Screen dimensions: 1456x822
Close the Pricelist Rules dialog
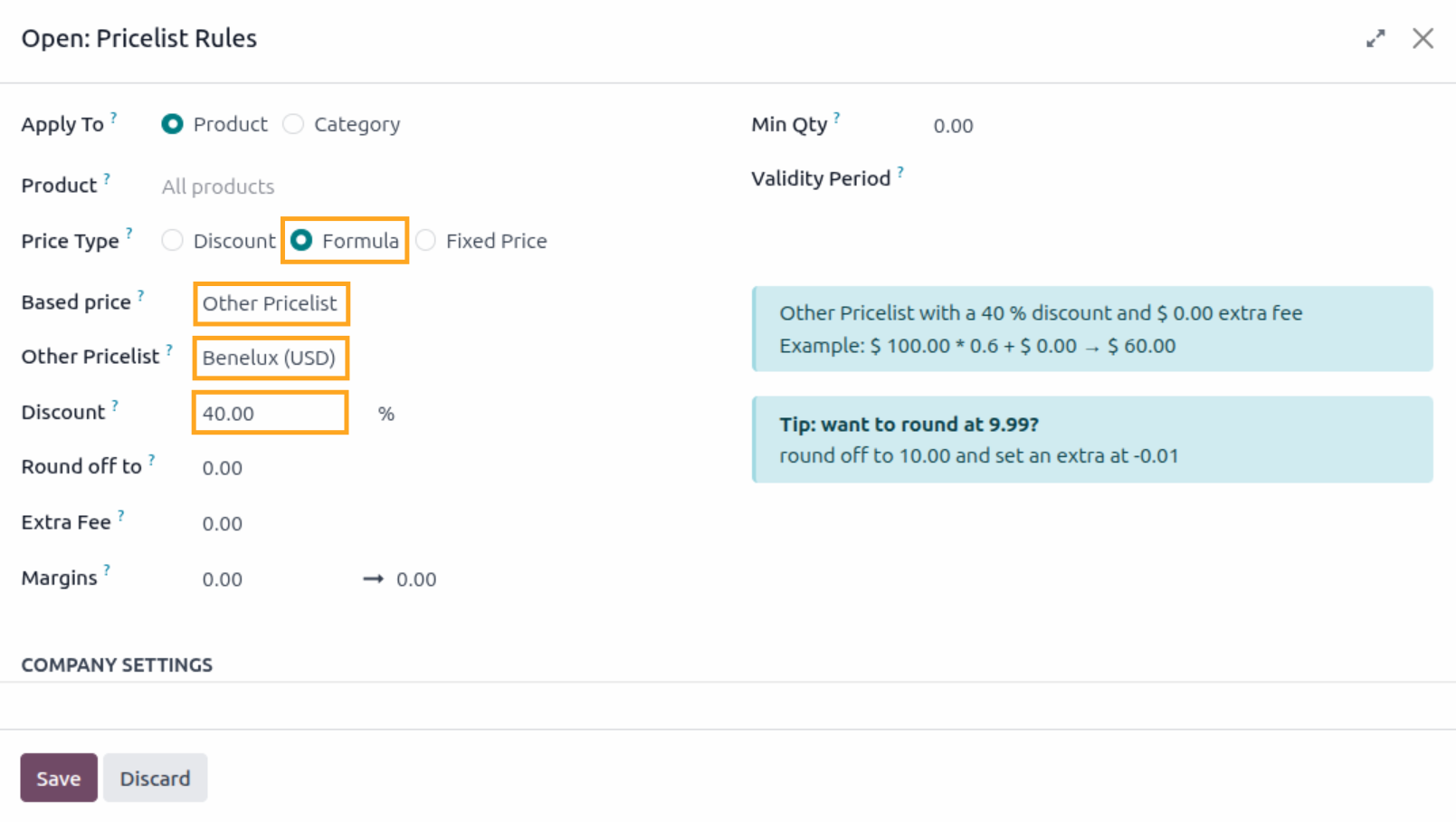pyautogui.click(x=1423, y=38)
